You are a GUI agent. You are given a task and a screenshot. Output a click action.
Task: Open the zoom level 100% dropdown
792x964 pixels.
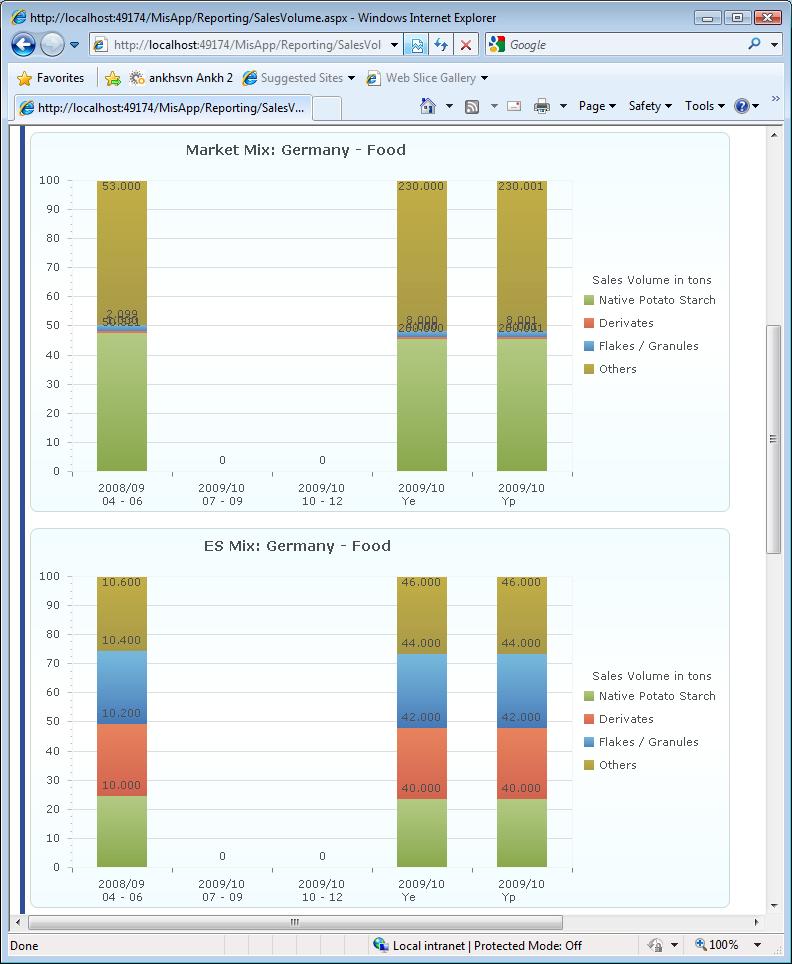pyautogui.click(x=758, y=945)
